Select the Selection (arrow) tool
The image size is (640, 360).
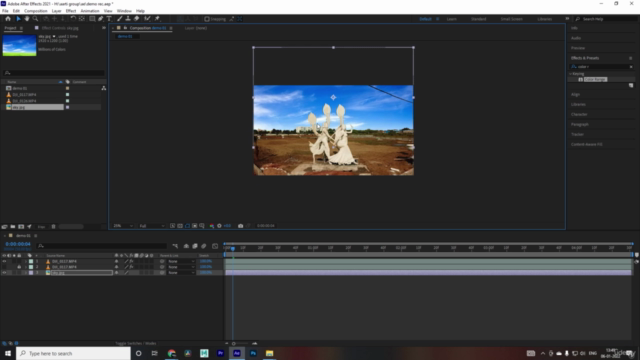18,19
